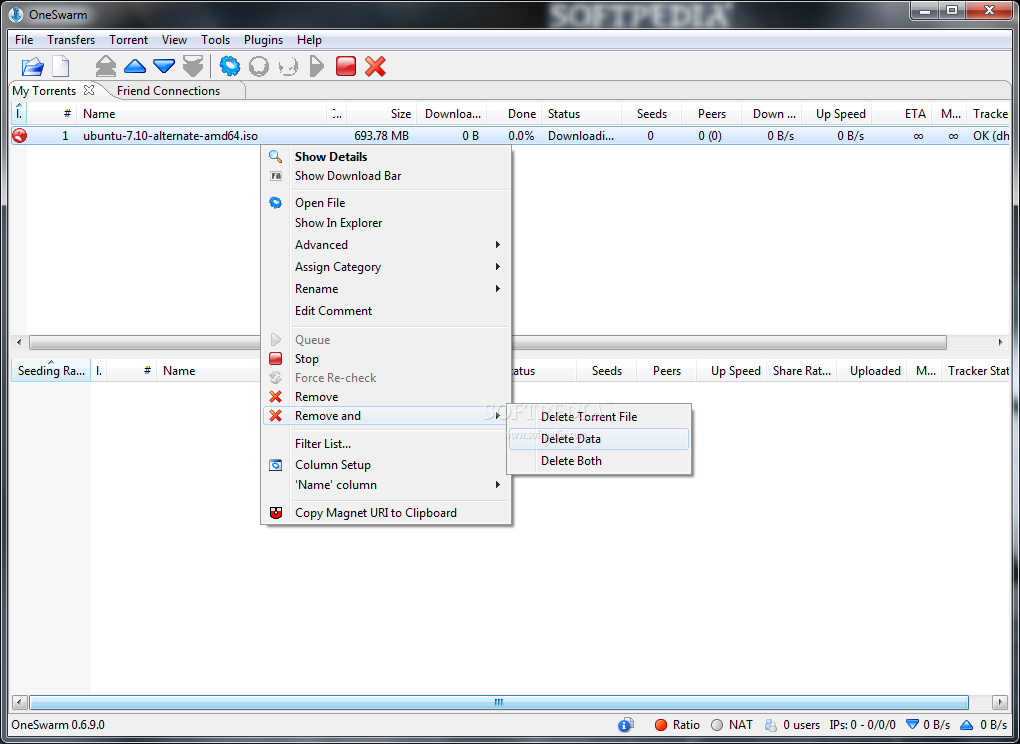Click the blank page new torrent toolbar icon
Screen dimensions: 1020x744
tap(60, 66)
